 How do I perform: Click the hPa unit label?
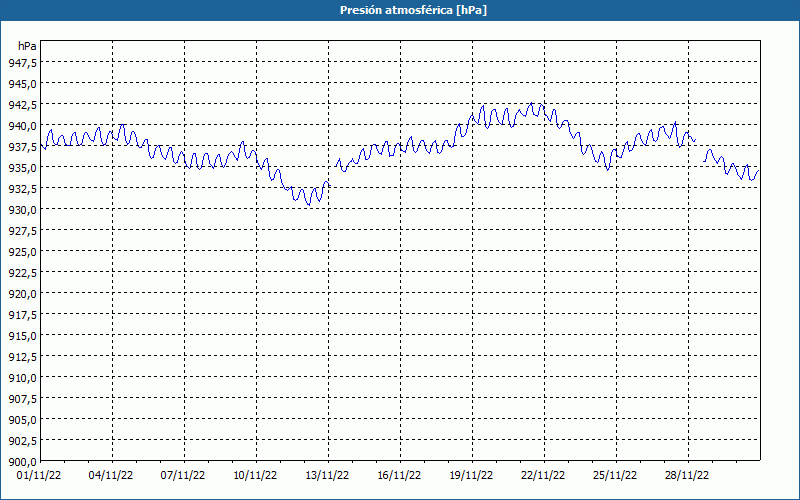click(27, 46)
